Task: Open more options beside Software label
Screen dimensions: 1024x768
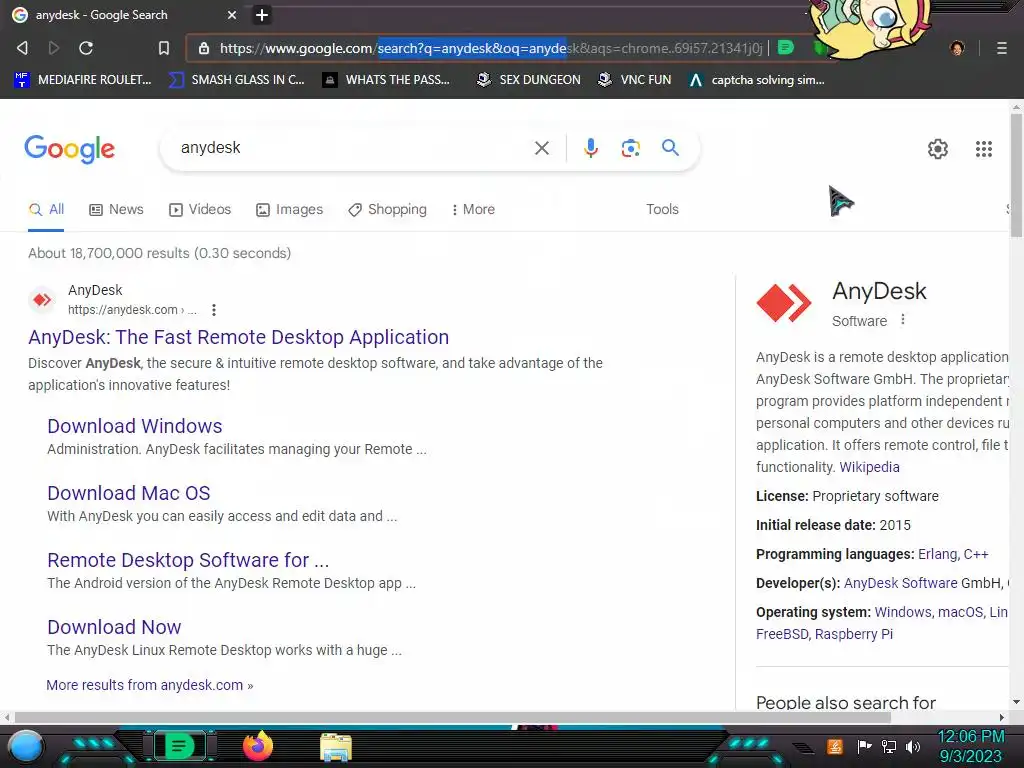Action: pyautogui.click(x=903, y=319)
